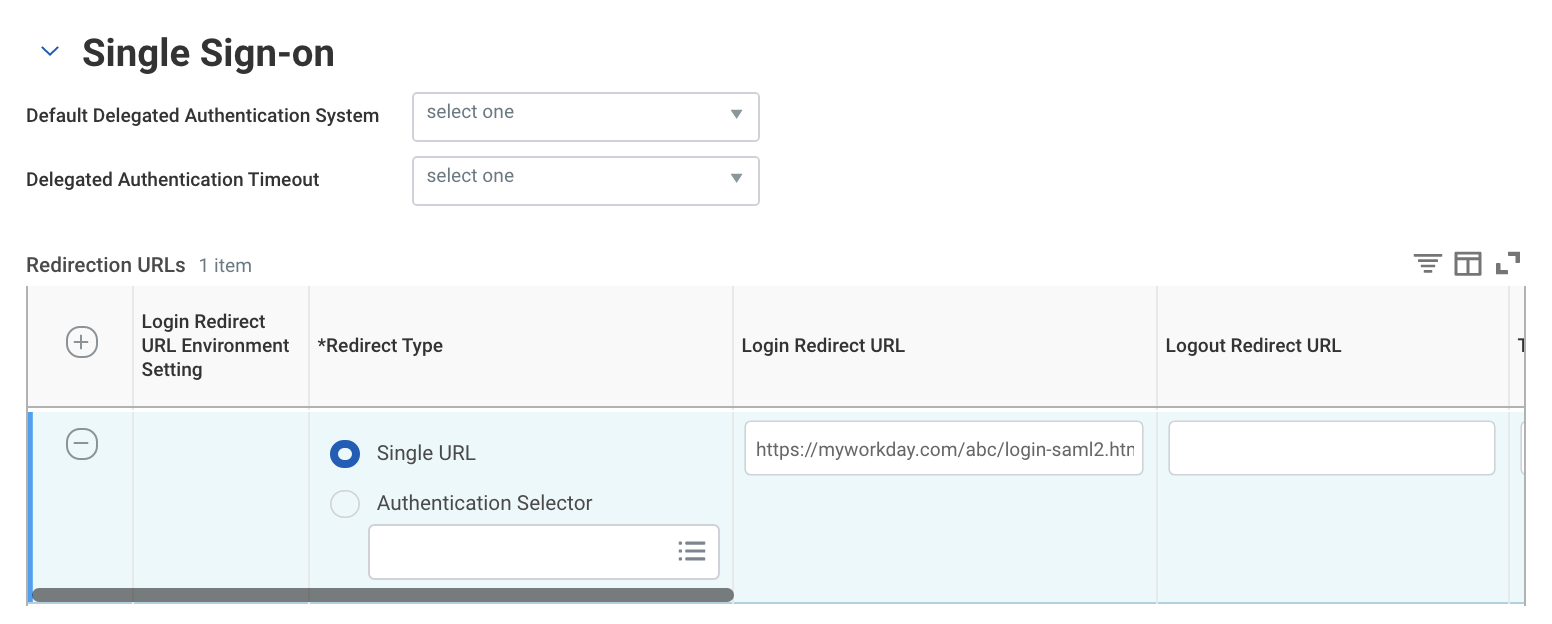The height and width of the screenshot is (624, 1552).
Task: Open the Delegated Authentication Timeout dropdown
Action: point(585,181)
